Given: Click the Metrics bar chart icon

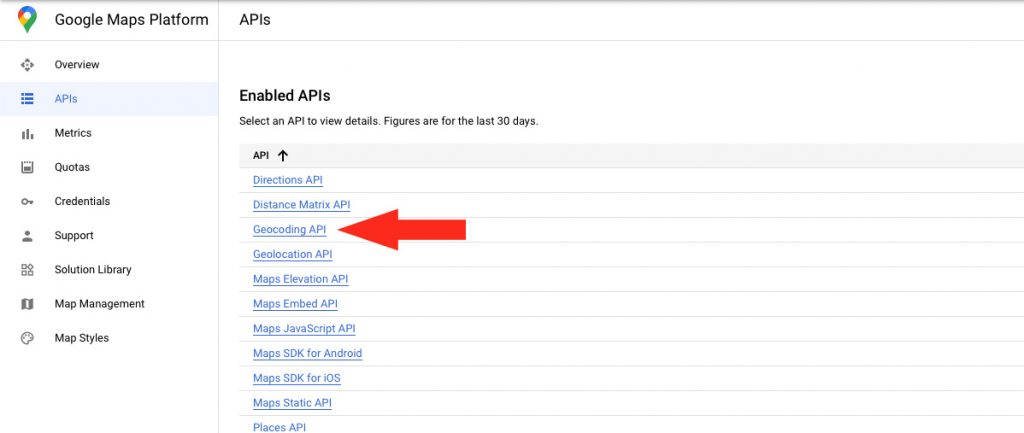Looking at the screenshot, I should coord(27,133).
